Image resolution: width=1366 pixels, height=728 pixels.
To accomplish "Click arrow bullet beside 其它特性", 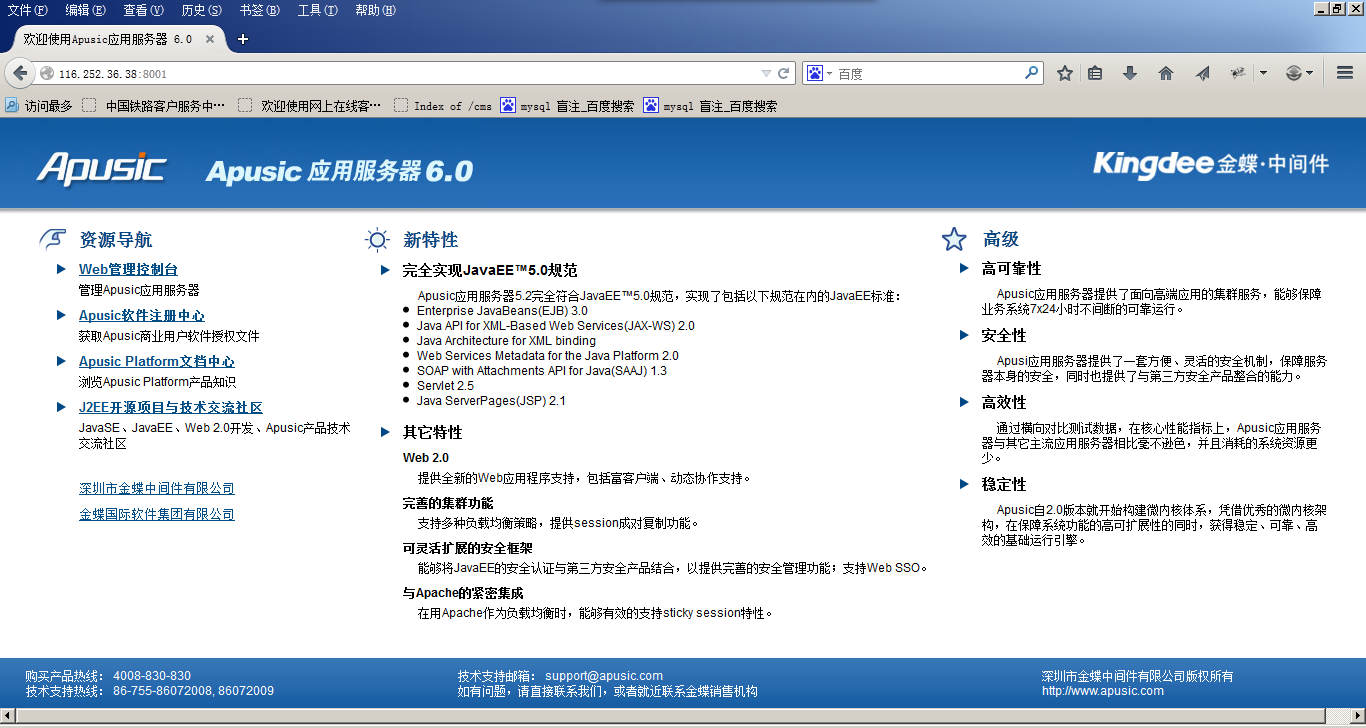I will coord(386,432).
